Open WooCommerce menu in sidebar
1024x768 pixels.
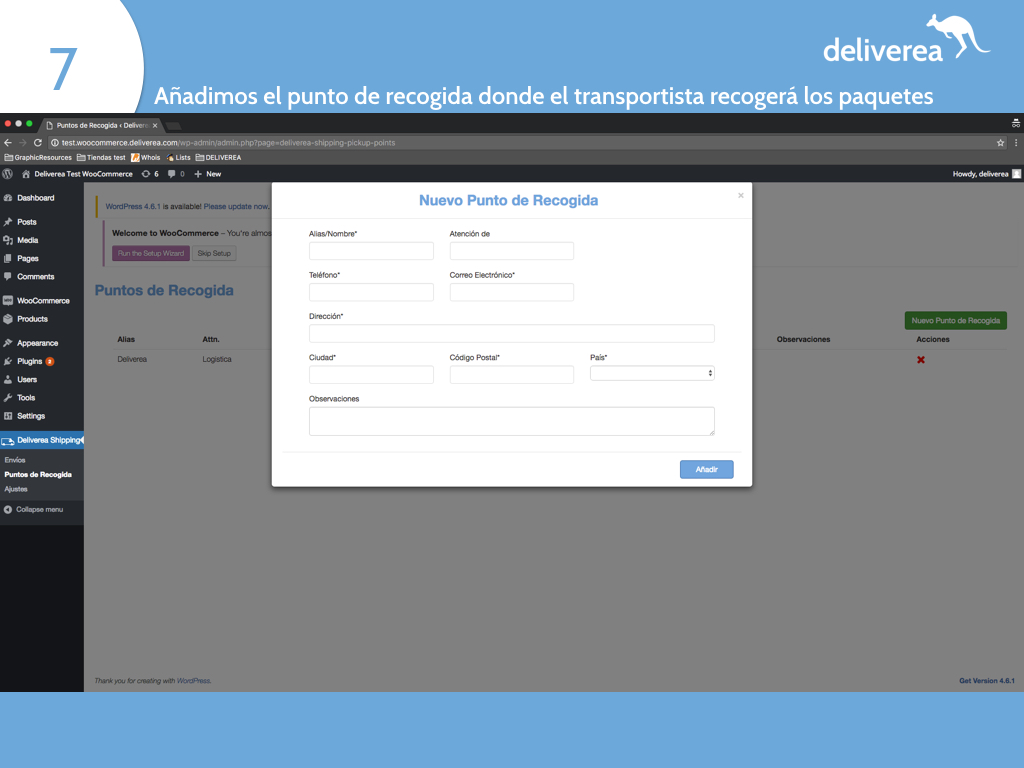click(42, 301)
